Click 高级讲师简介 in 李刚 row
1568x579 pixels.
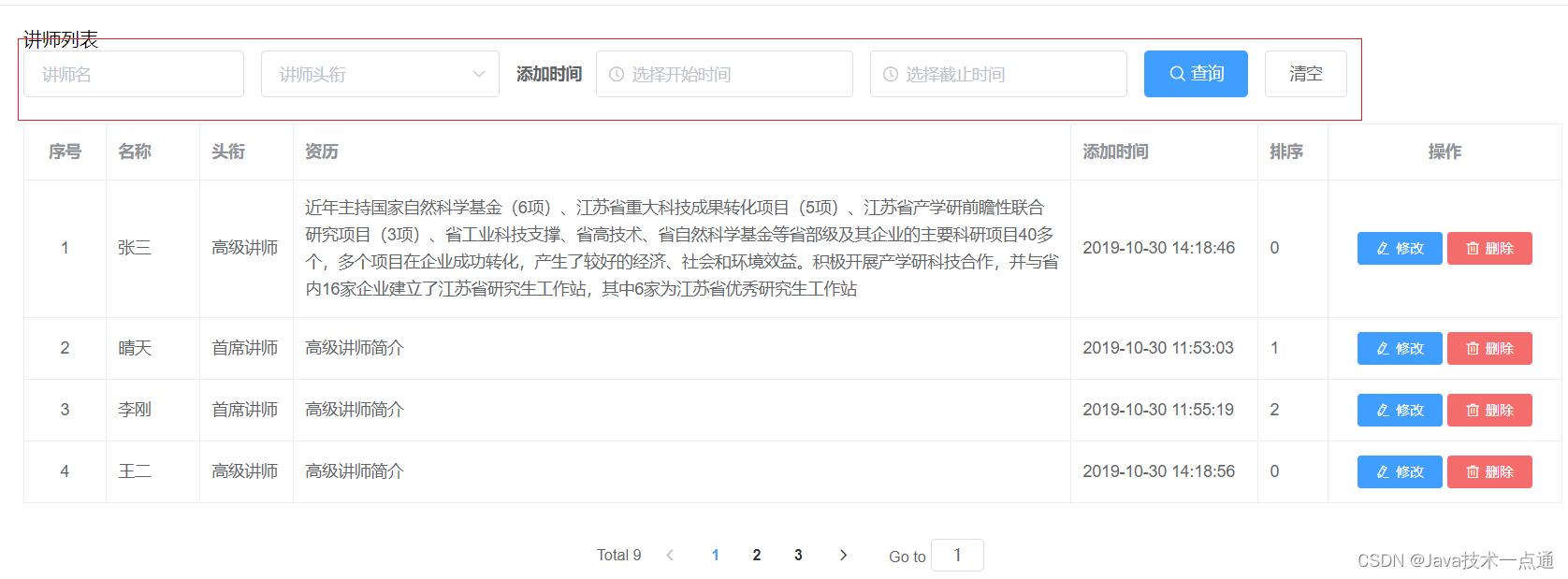[x=355, y=410]
